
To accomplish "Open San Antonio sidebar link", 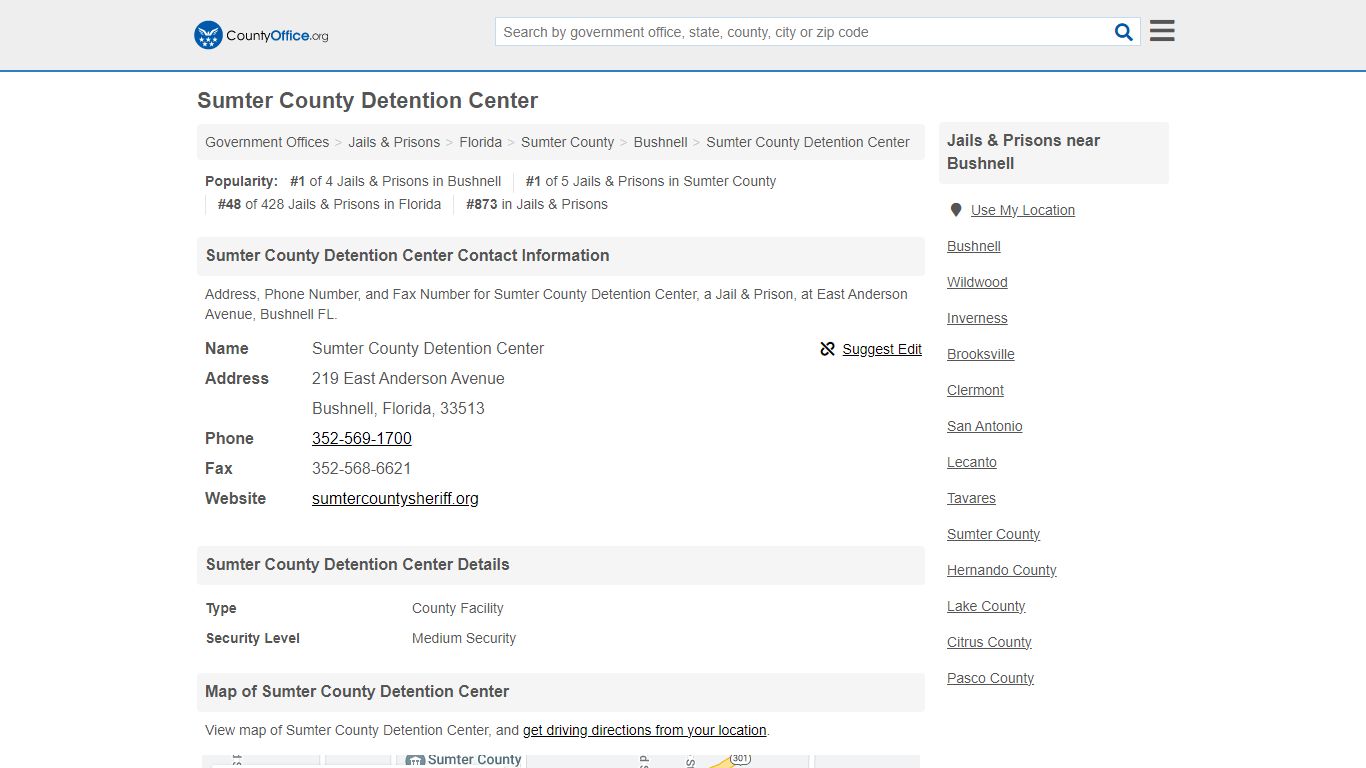I will [x=985, y=426].
